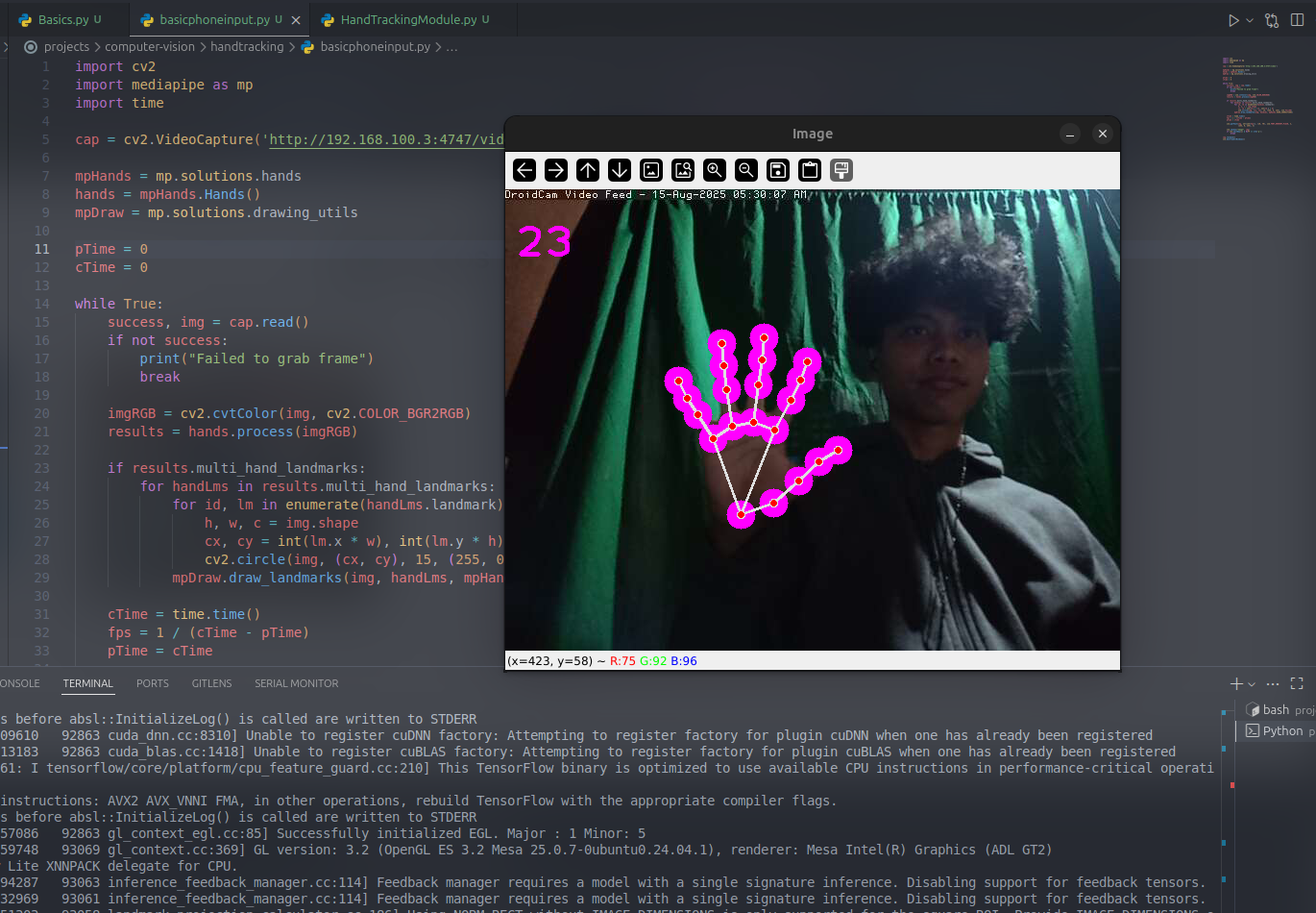Click the zoom out magnifier icon

point(746,170)
